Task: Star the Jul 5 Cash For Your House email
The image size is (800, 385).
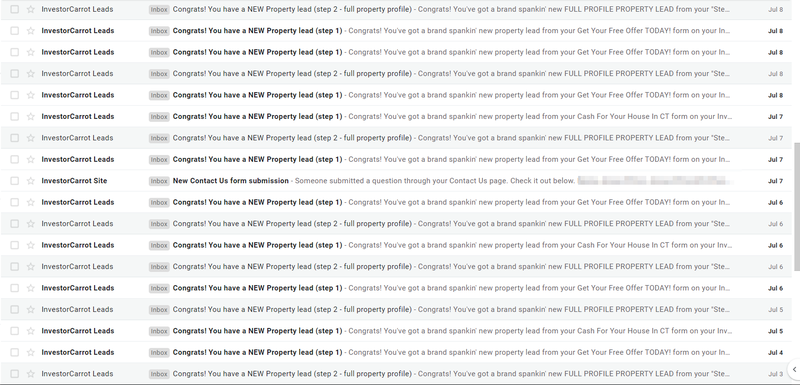Action: pyautogui.click(x=31, y=330)
